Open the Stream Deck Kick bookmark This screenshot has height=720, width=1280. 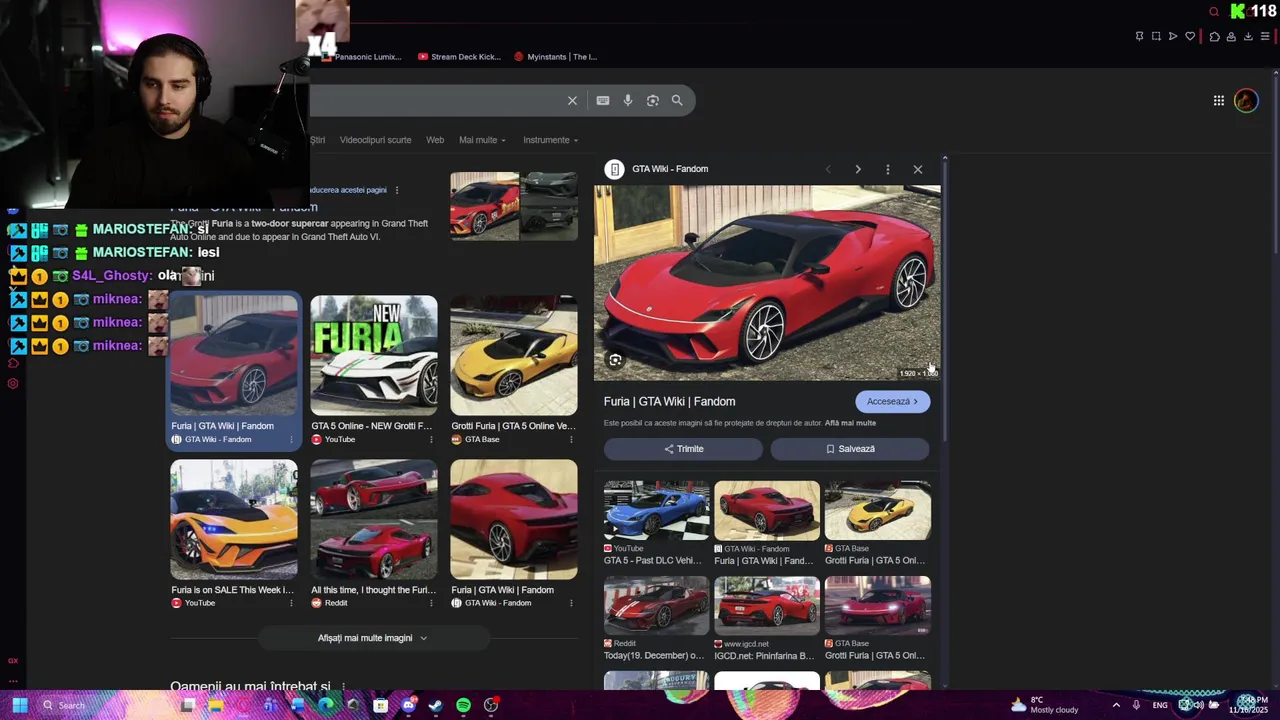click(459, 57)
